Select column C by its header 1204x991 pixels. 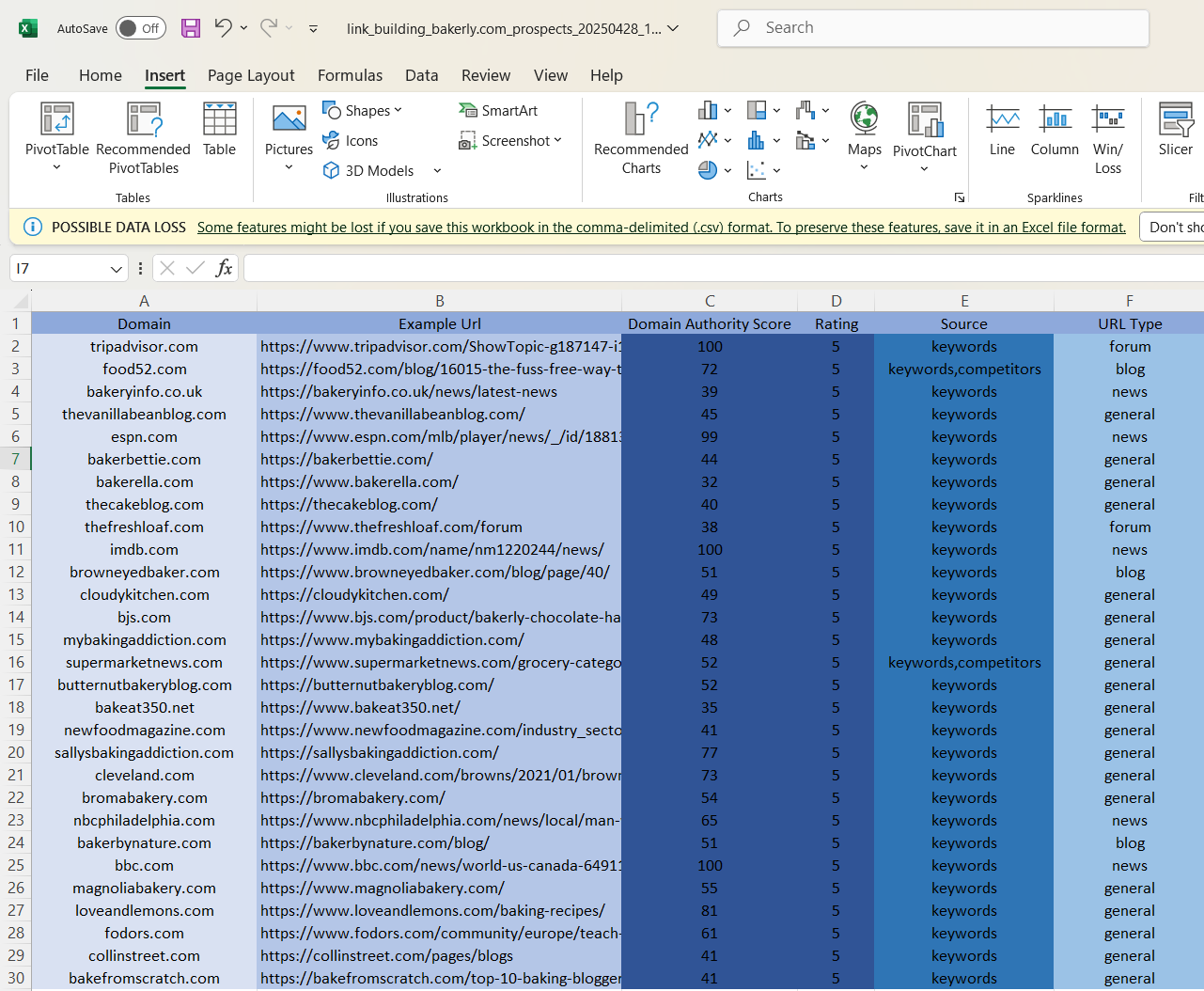[710, 301]
